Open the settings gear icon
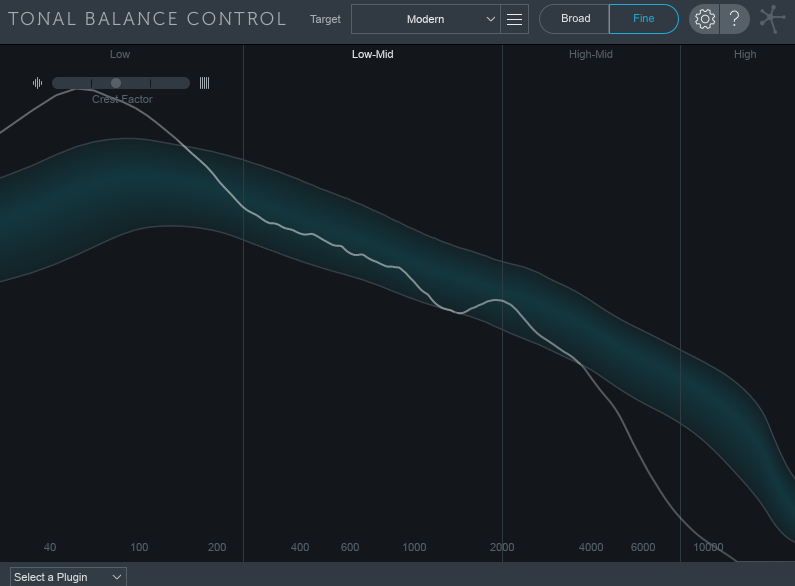The image size is (795, 586). [704, 19]
